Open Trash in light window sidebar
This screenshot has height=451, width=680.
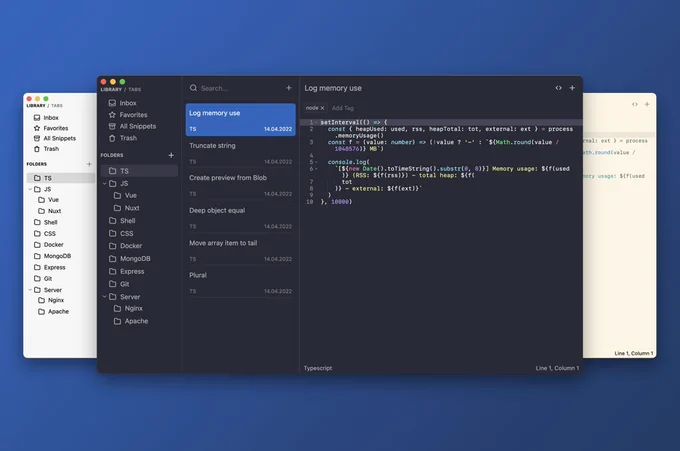pyautogui.click(x=46, y=149)
